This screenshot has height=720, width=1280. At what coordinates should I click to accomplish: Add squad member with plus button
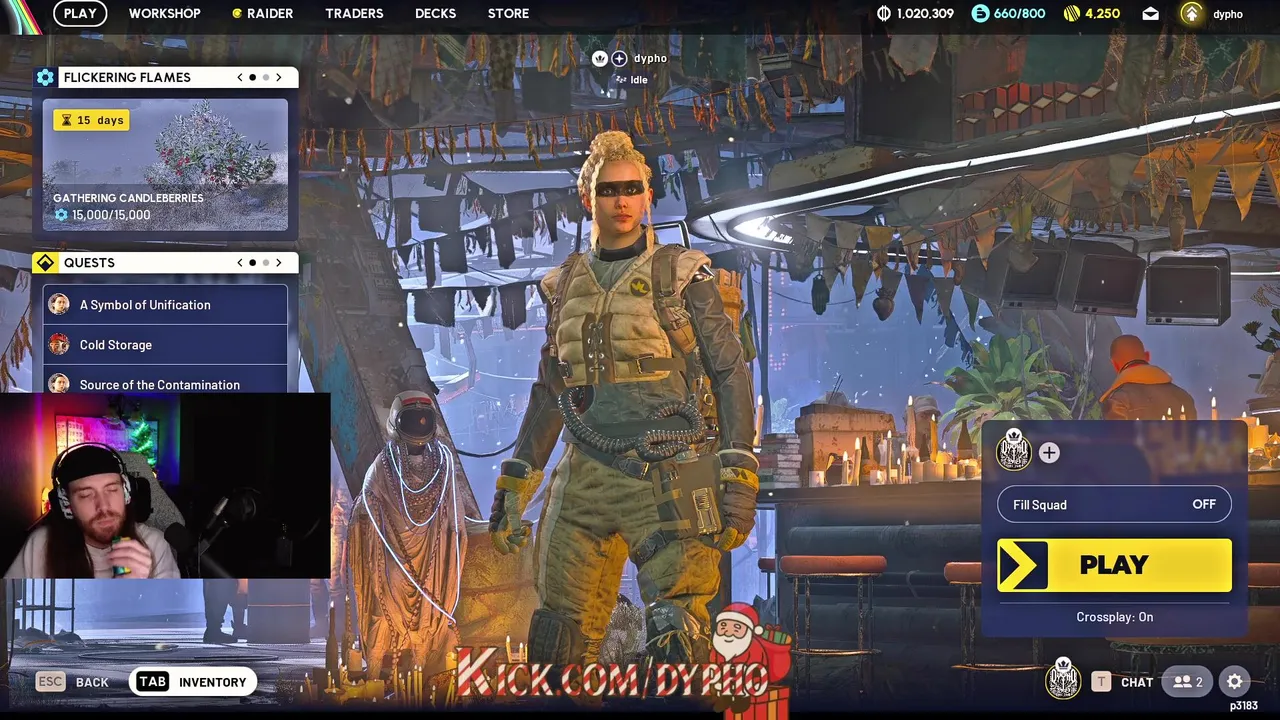click(x=1049, y=453)
